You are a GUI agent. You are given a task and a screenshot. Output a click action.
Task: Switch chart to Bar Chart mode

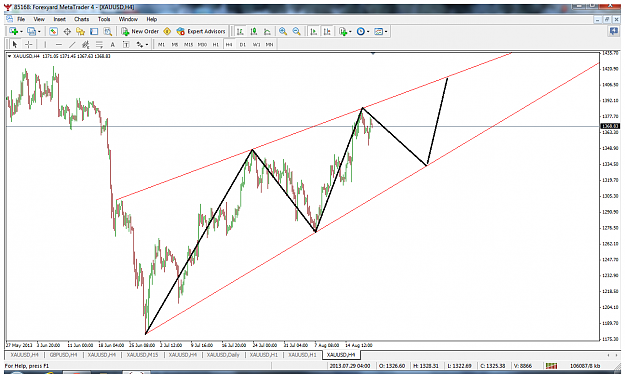240,31
